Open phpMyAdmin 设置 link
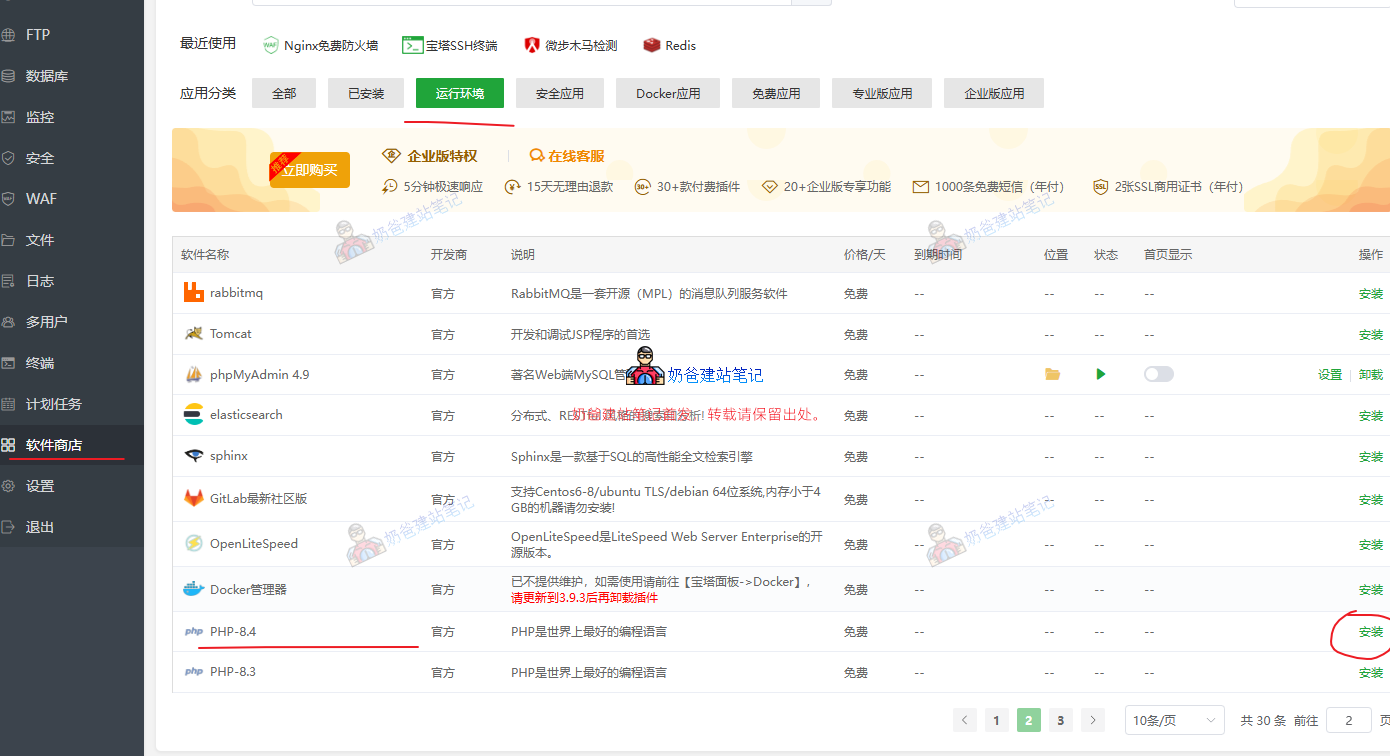Viewport: 1390px width, 756px height. point(1329,375)
